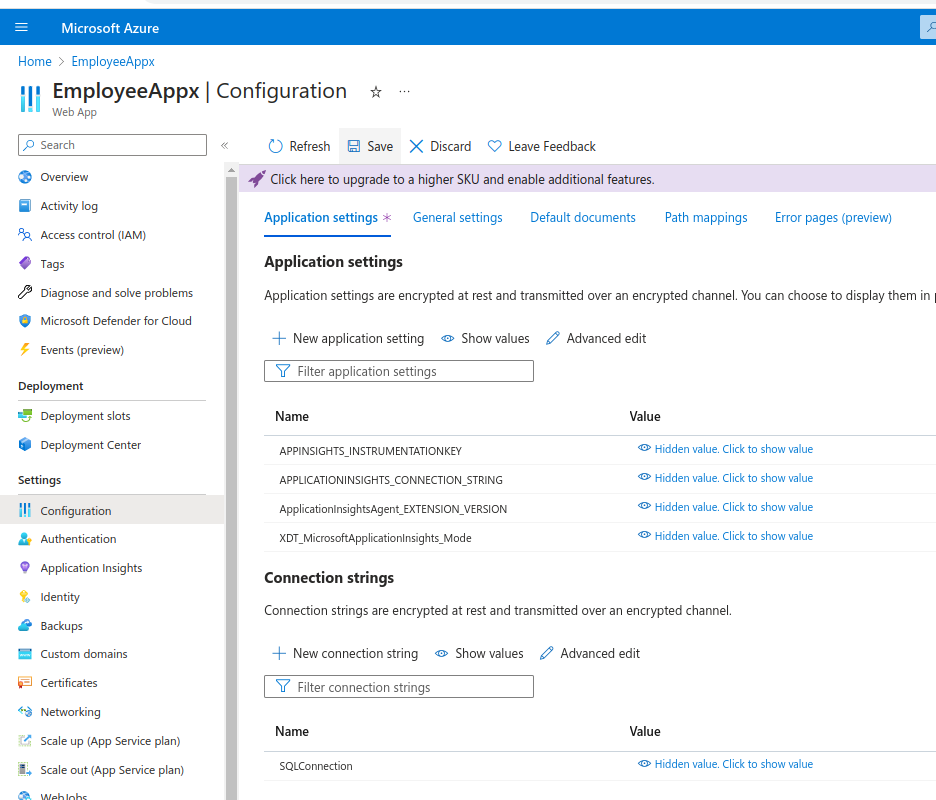936x800 pixels.
Task: Switch to the Application settings tab
Action: pyautogui.click(x=321, y=217)
